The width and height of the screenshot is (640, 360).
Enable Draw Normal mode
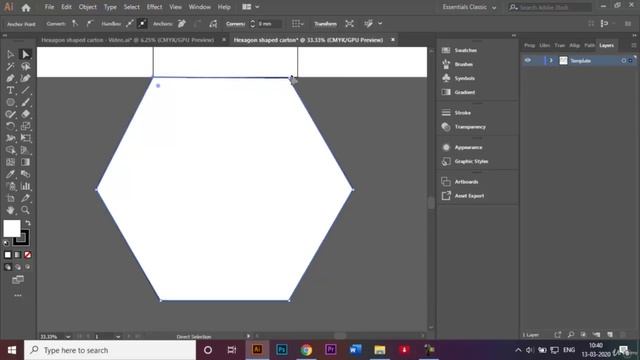[8, 267]
